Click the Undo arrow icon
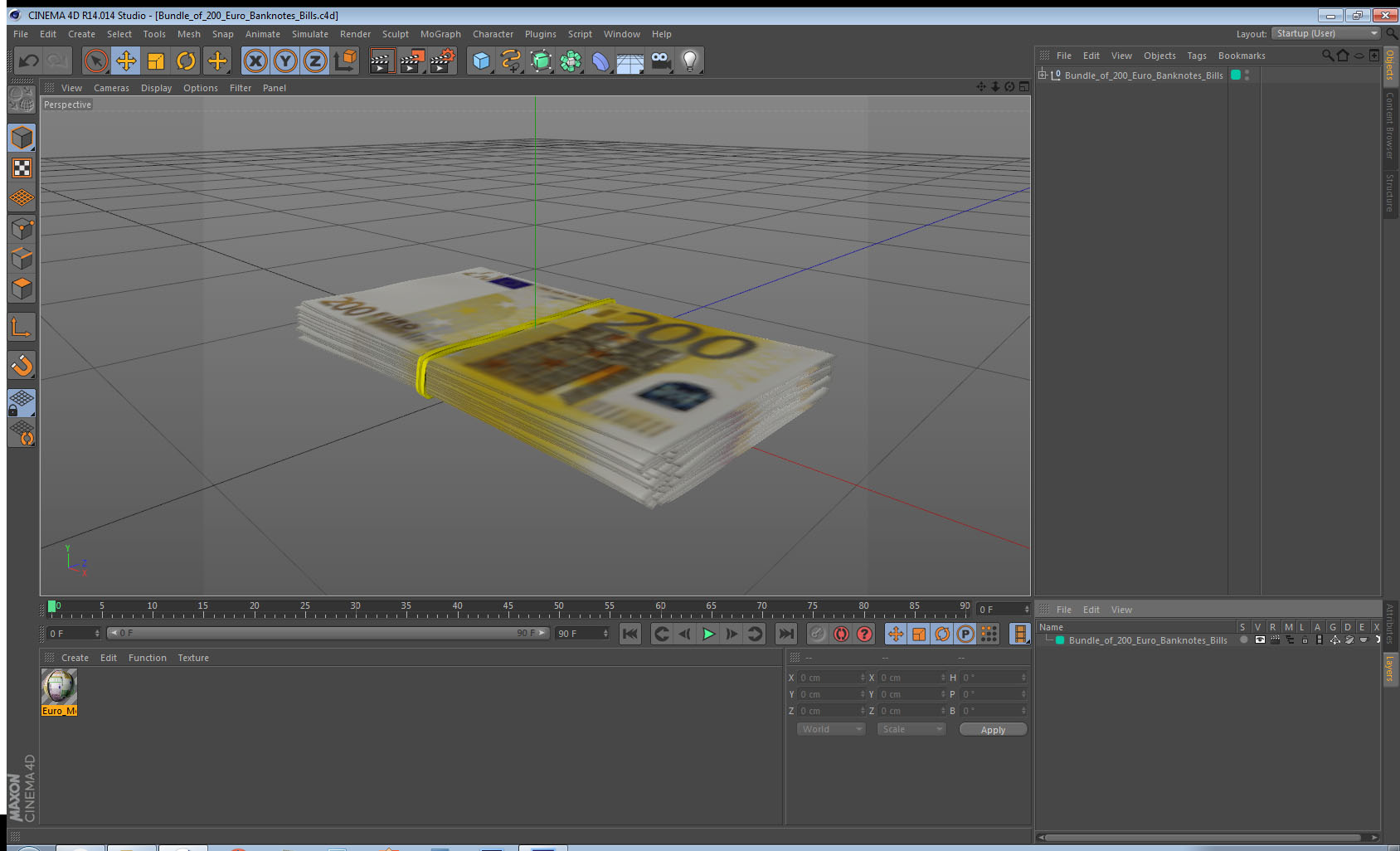This screenshot has width=1400, height=851. (x=29, y=61)
